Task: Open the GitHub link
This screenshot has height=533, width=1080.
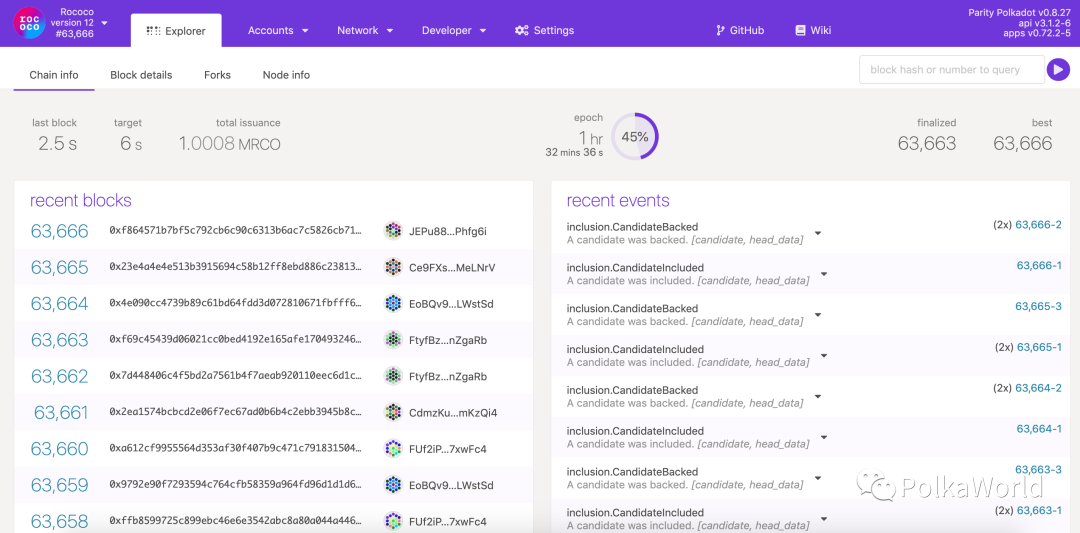Action: 740,30
